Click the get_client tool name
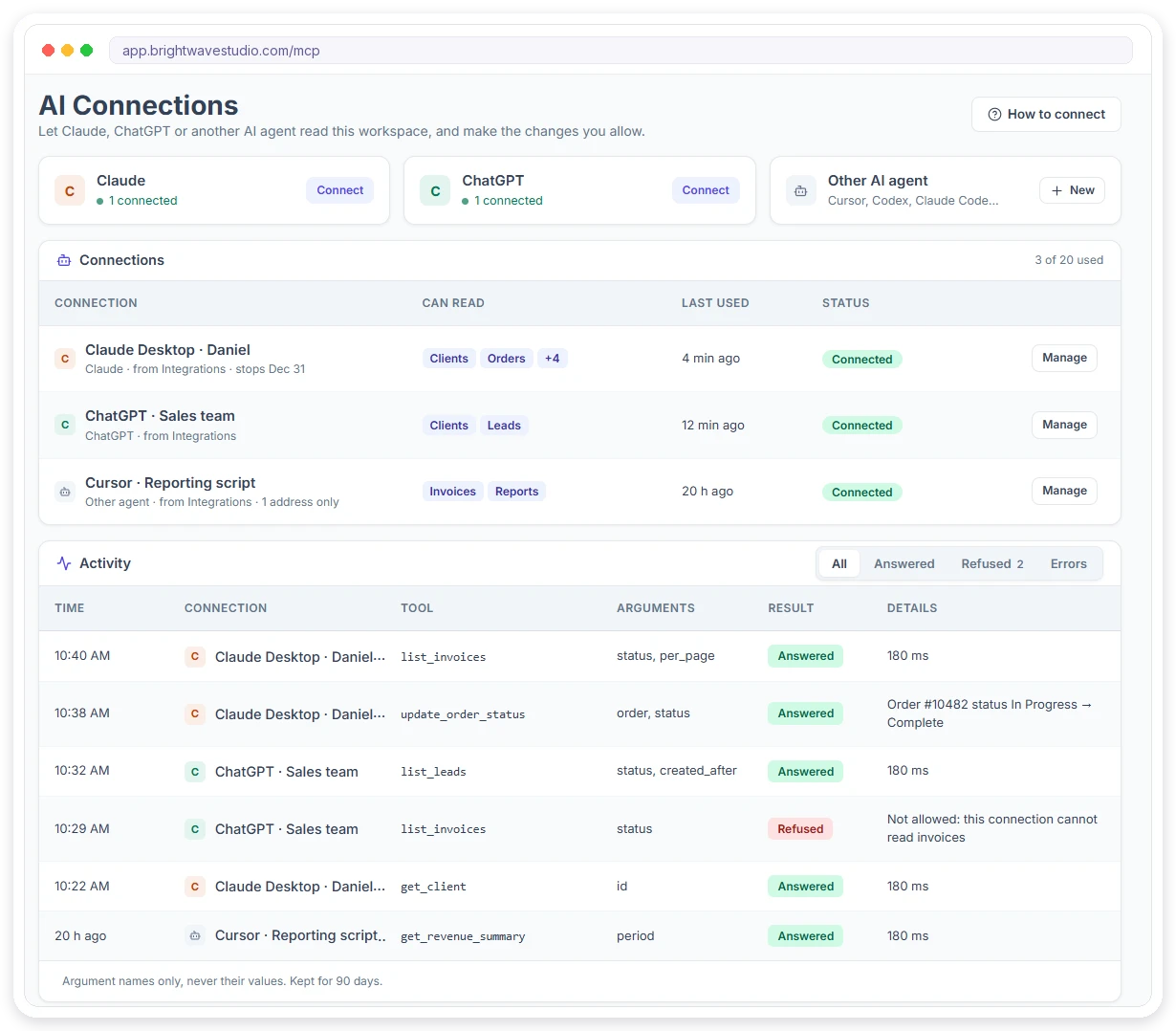The width and height of the screenshot is (1176, 1031). pyautogui.click(x=433, y=887)
